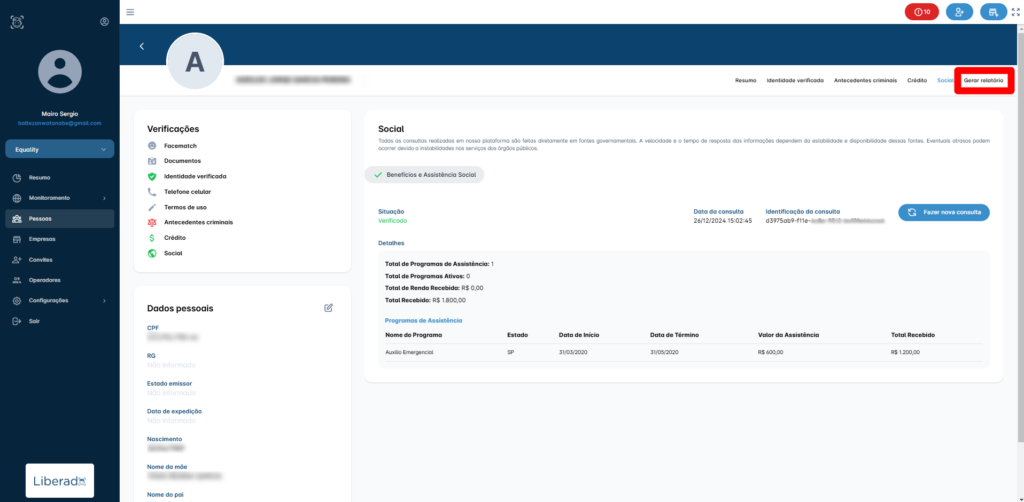The image size is (1024, 502).
Task: Click the face-scan logo in sidebar
Action: (18, 22)
